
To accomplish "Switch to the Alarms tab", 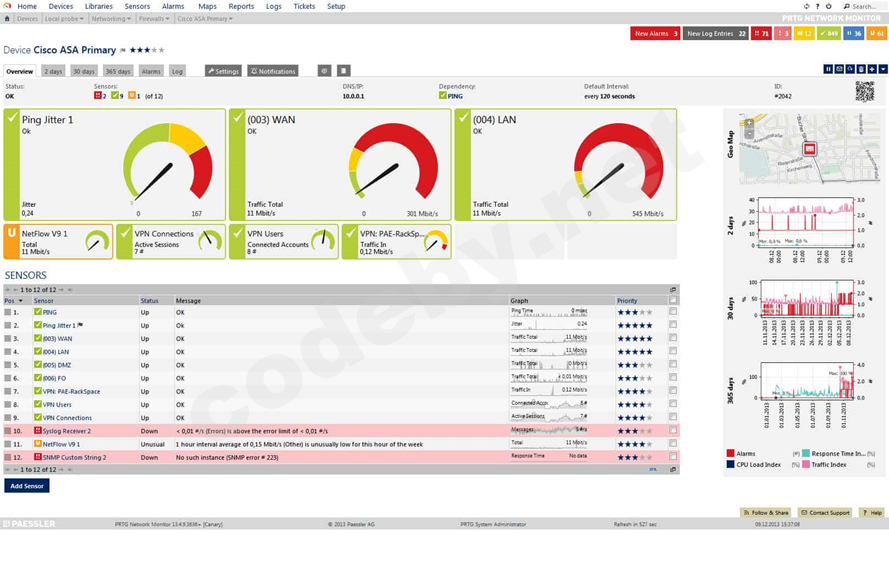I will point(151,71).
